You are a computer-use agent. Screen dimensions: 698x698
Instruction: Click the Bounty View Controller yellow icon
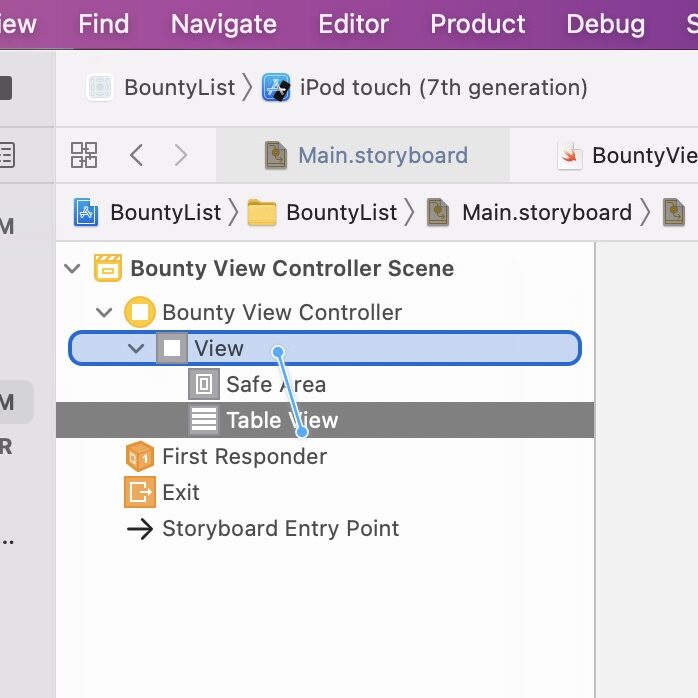pyautogui.click(x=140, y=312)
